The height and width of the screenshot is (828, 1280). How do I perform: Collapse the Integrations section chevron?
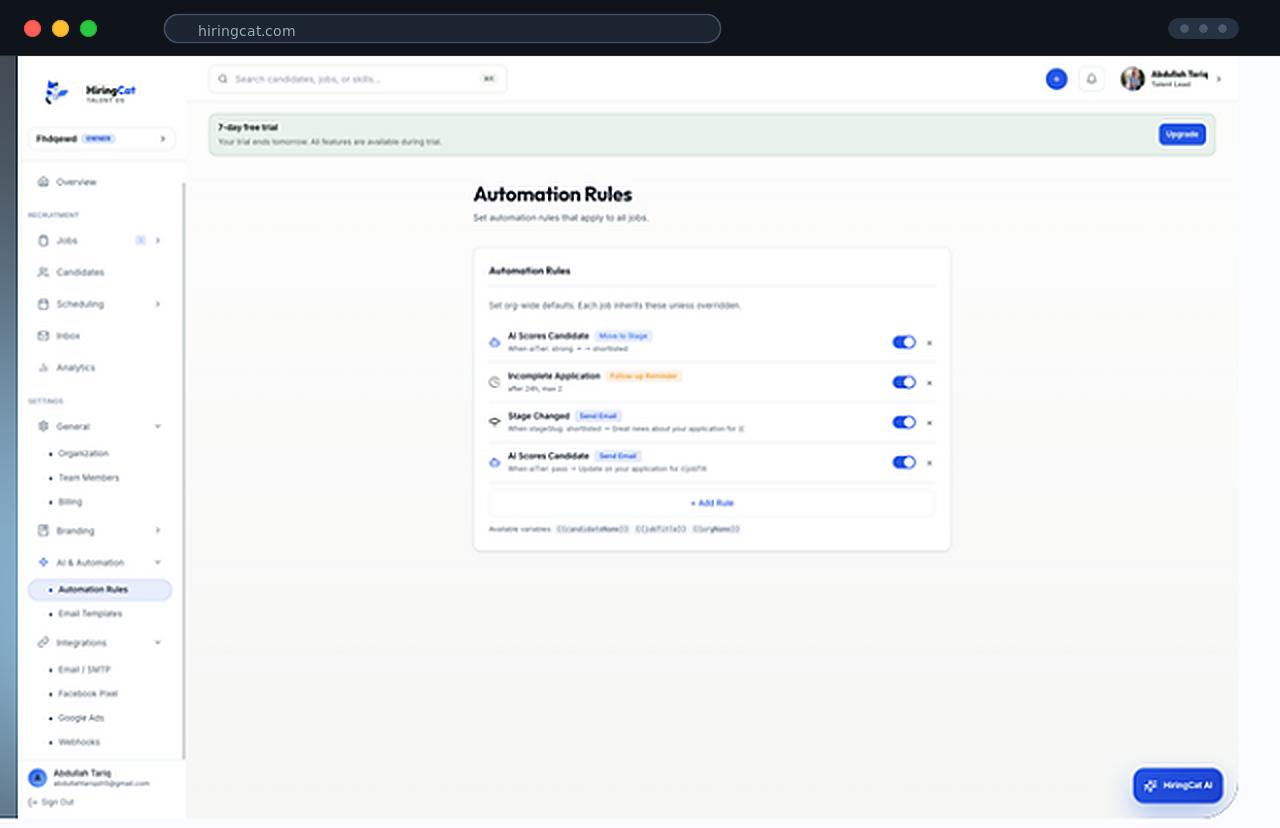point(158,643)
